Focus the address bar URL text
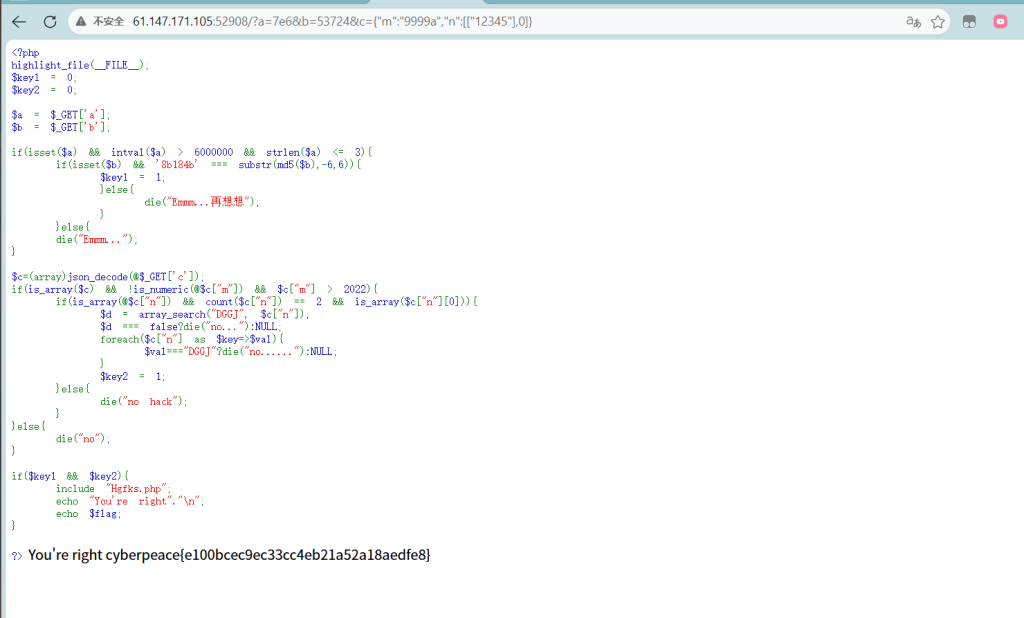 click(x=330, y=21)
